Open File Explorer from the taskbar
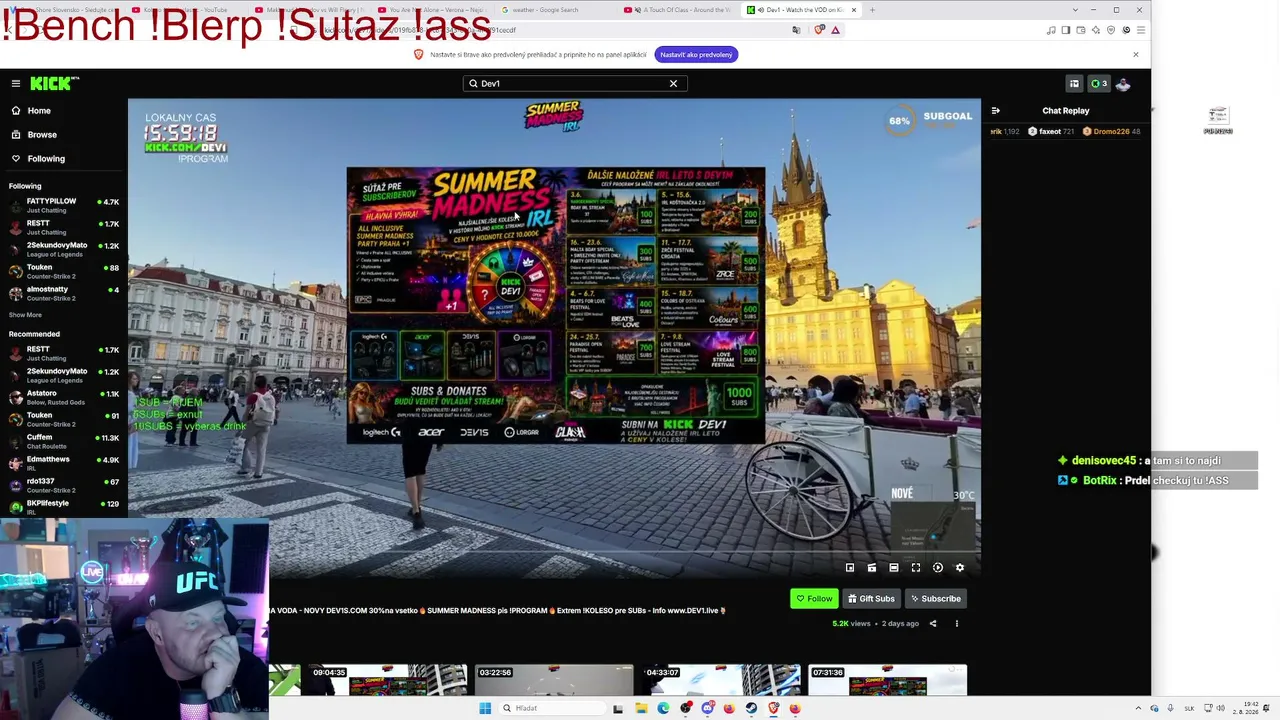 [x=641, y=708]
